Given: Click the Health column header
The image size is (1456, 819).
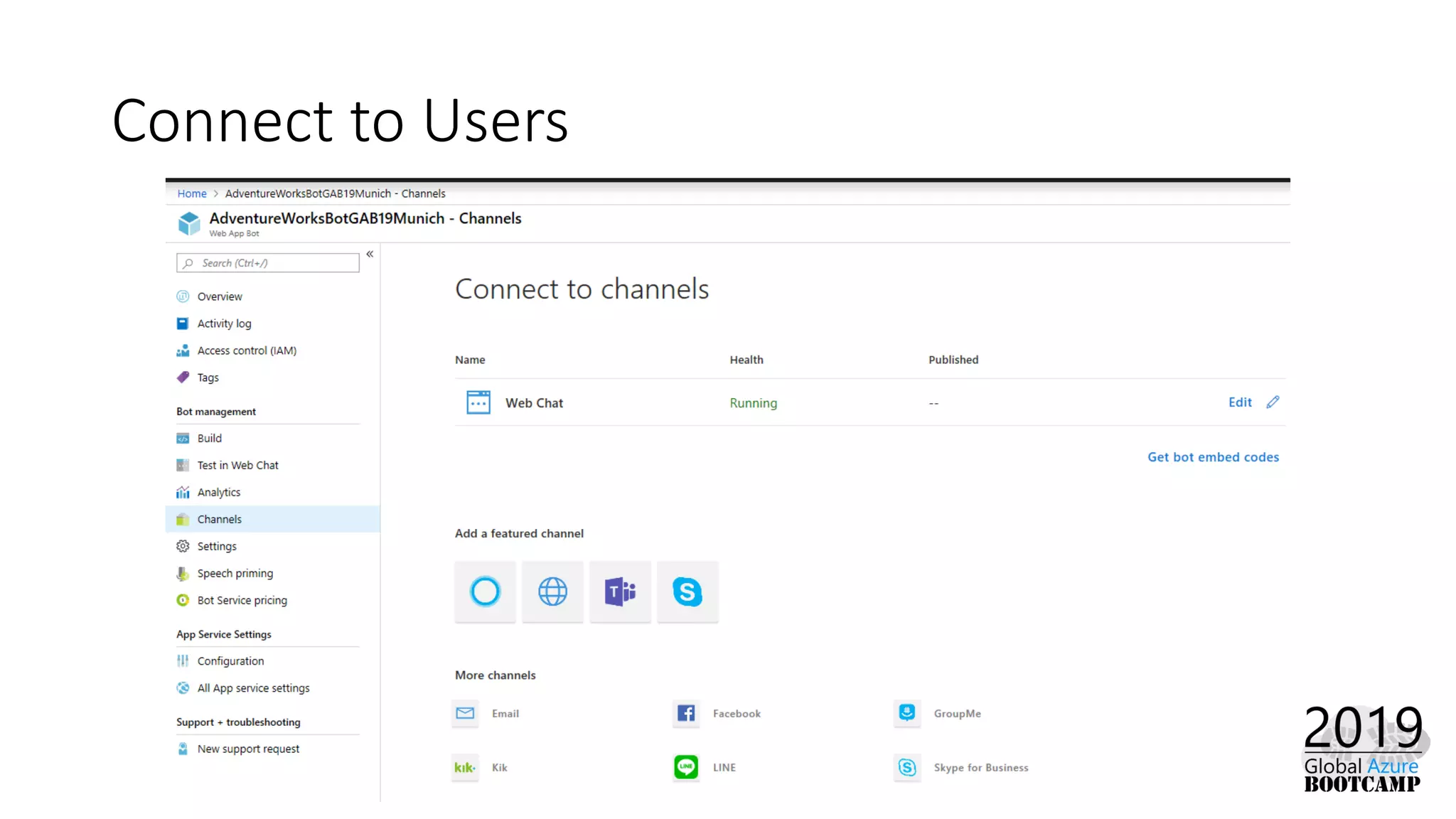Looking at the screenshot, I should (x=746, y=360).
